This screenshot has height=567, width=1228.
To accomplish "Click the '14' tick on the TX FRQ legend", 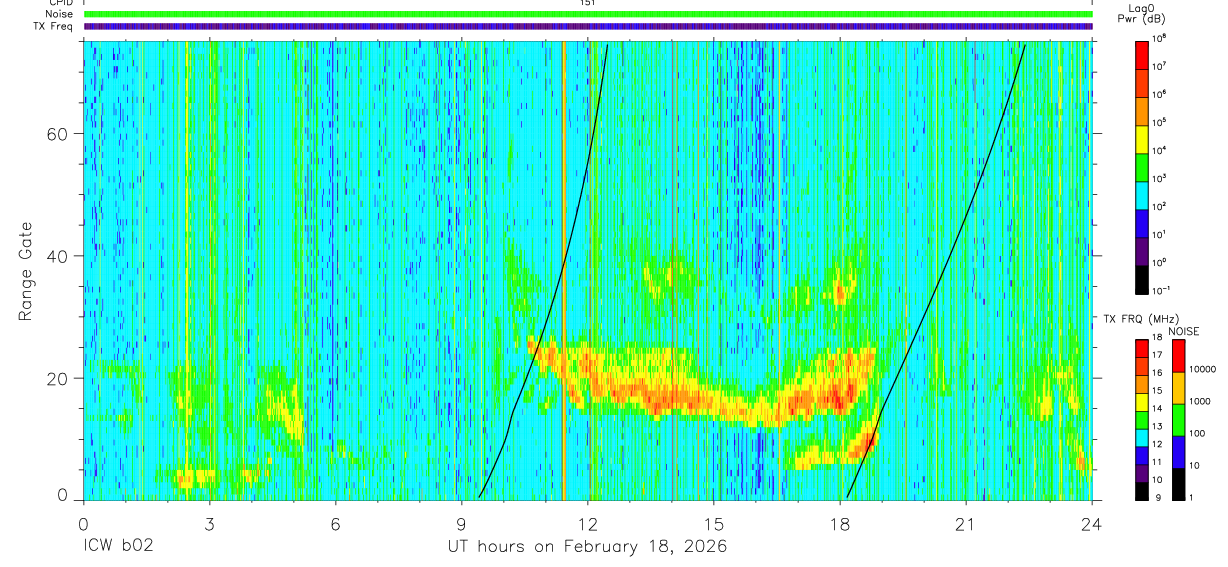I will 1157,409.
